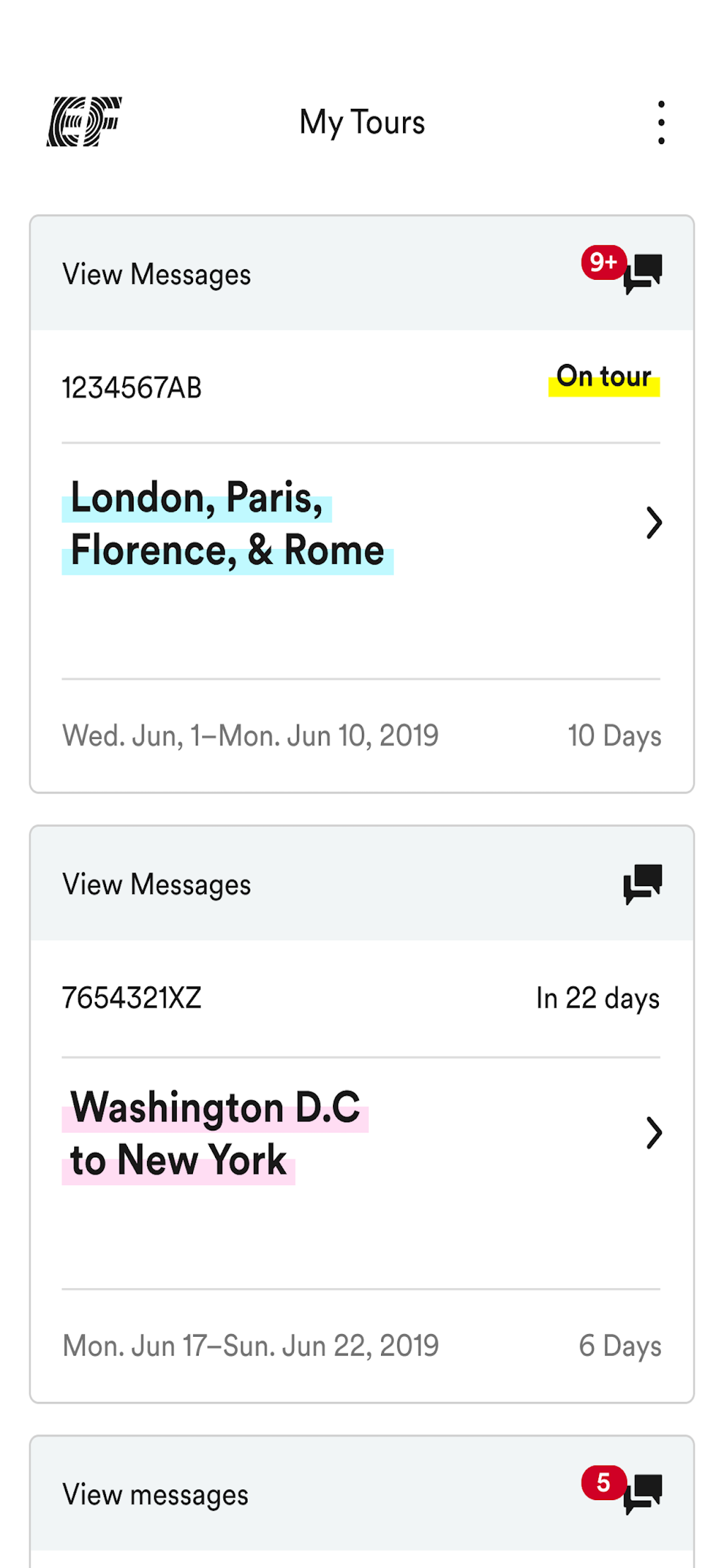This screenshot has width=724, height=1568.
Task: Open chat icon with 5 unread messages
Action: pyautogui.click(x=644, y=1494)
